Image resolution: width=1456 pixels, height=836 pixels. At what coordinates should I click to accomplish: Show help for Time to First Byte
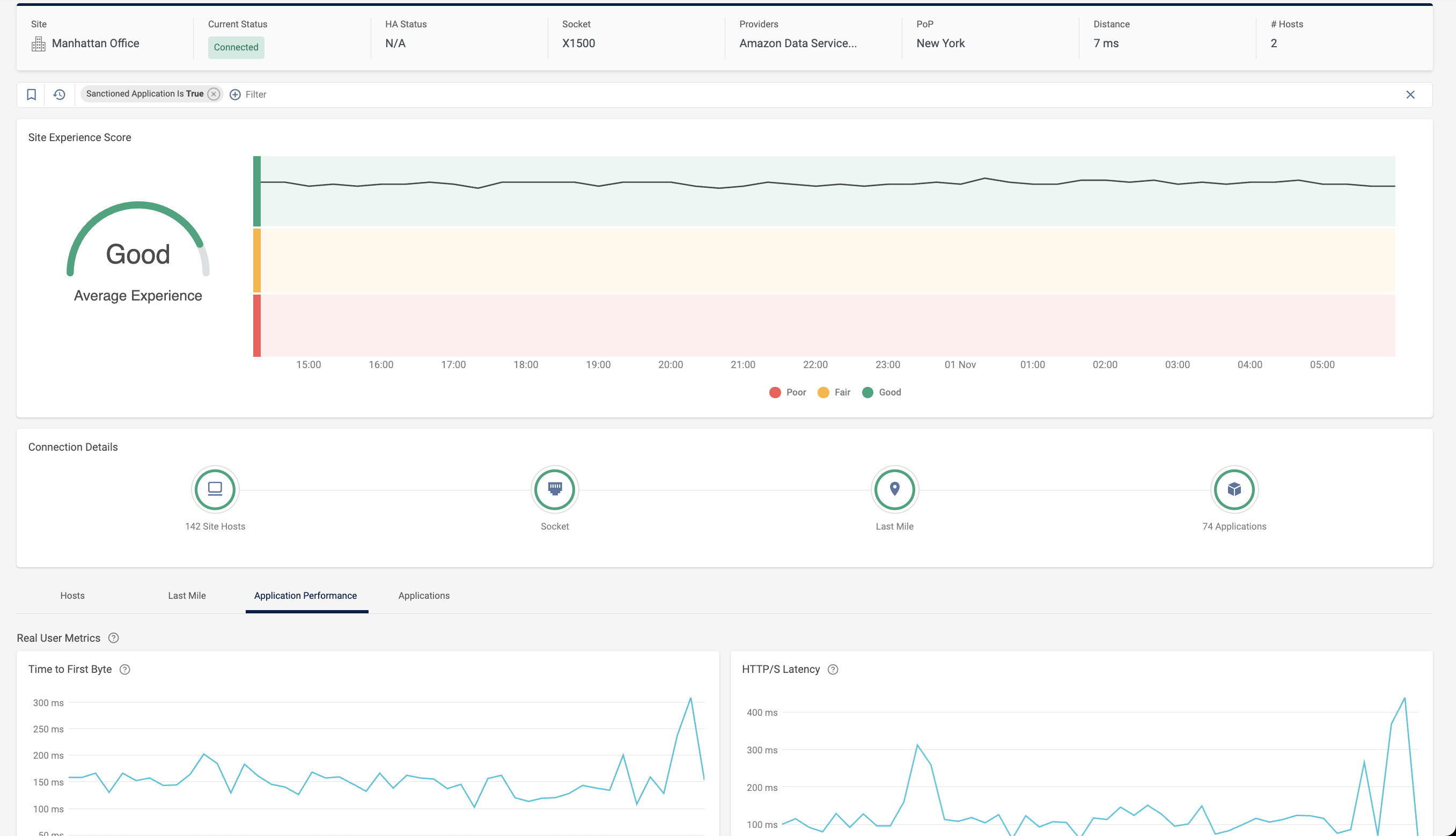124,670
